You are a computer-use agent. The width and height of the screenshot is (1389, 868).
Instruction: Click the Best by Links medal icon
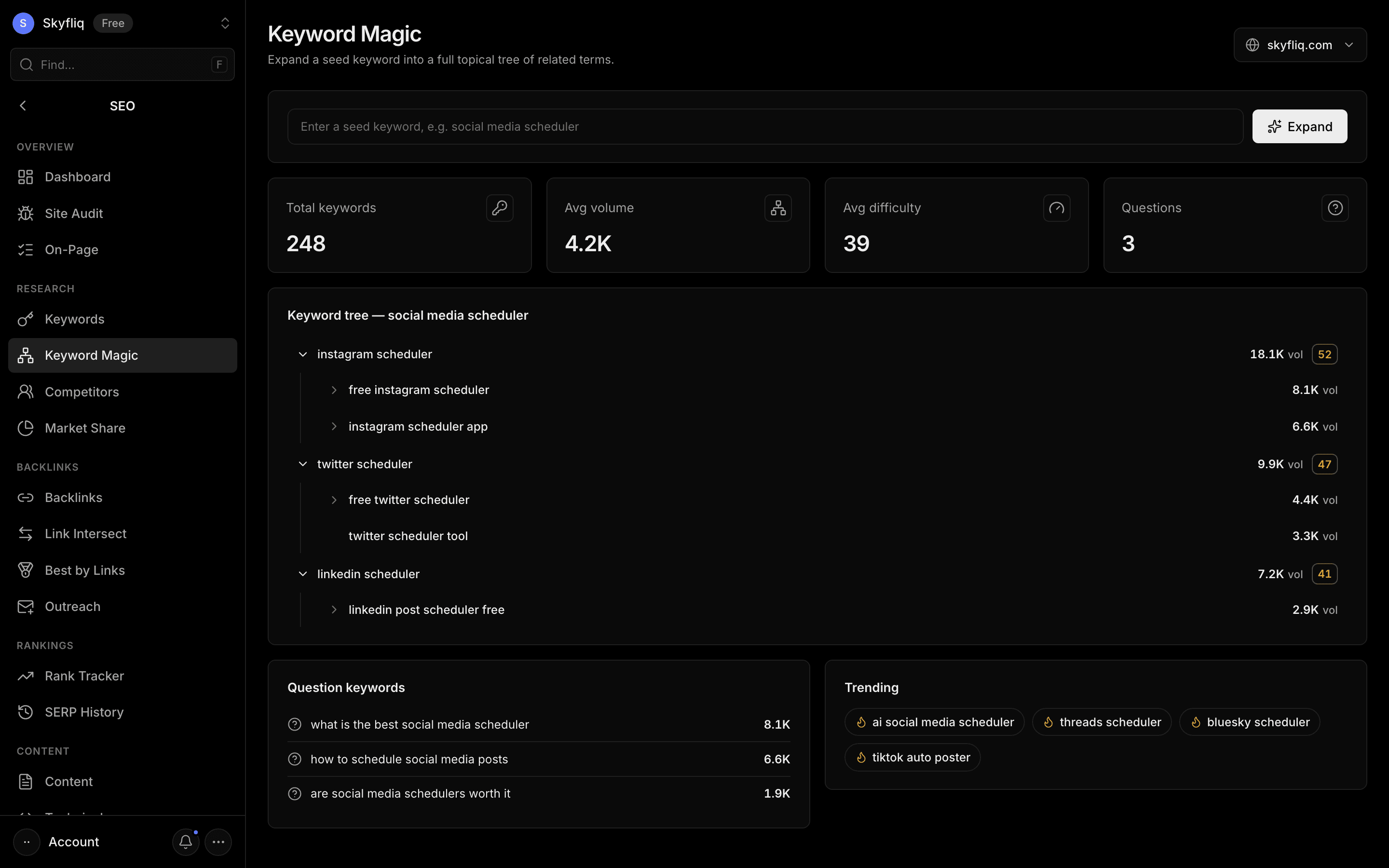tap(25, 570)
